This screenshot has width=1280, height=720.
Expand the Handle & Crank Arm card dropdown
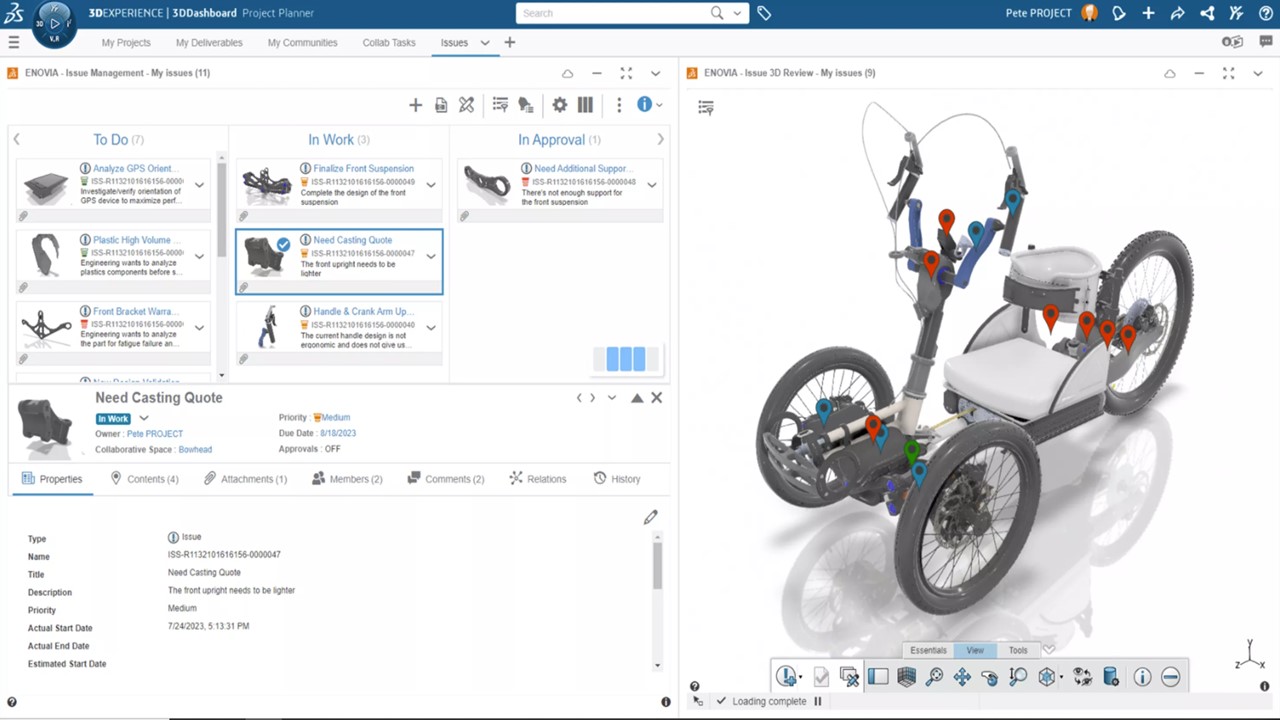click(431, 327)
